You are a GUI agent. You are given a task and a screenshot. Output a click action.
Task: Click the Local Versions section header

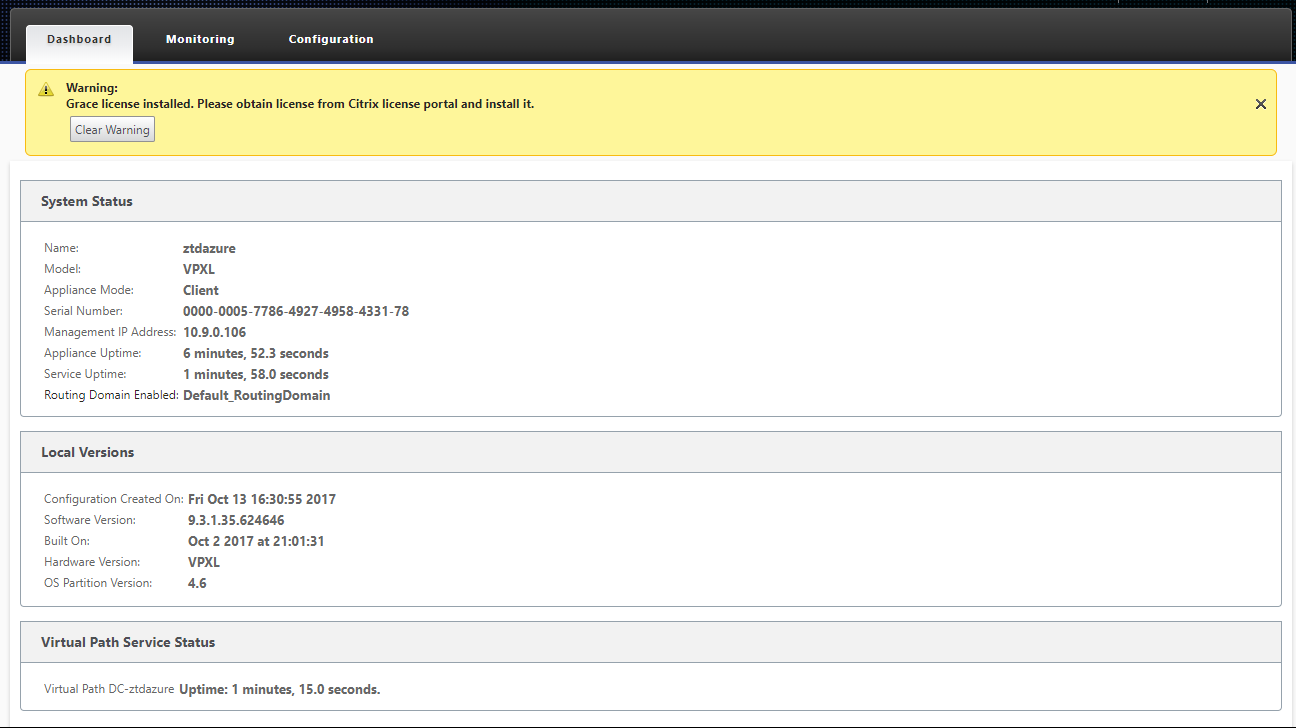coord(651,452)
